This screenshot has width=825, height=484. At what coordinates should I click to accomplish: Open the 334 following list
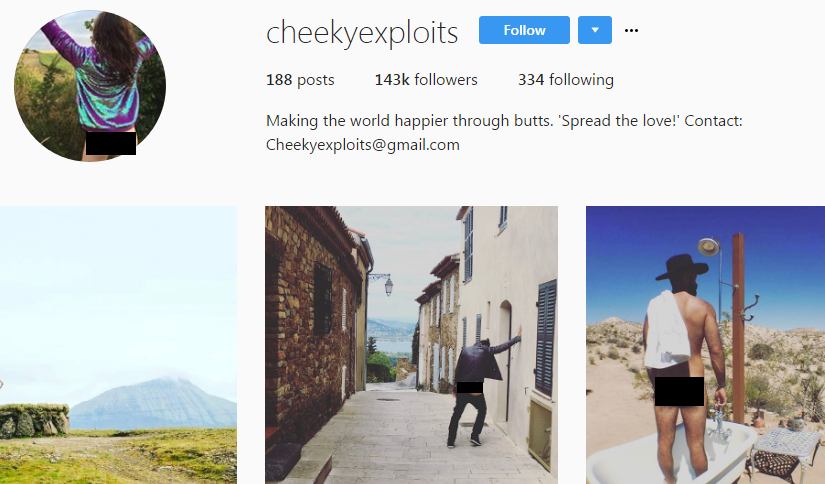pos(566,80)
